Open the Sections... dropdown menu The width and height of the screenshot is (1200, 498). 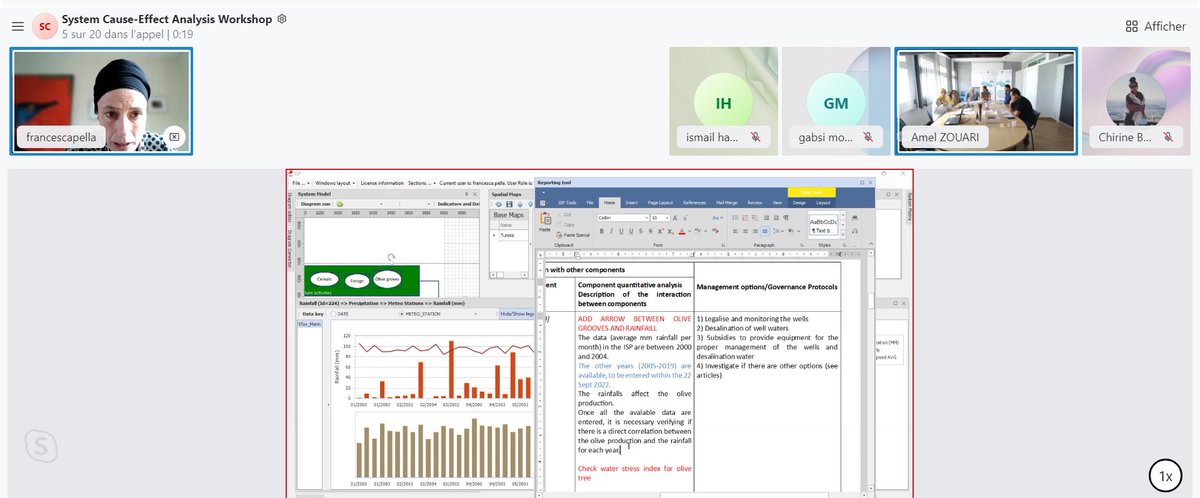[x=421, y=184]
